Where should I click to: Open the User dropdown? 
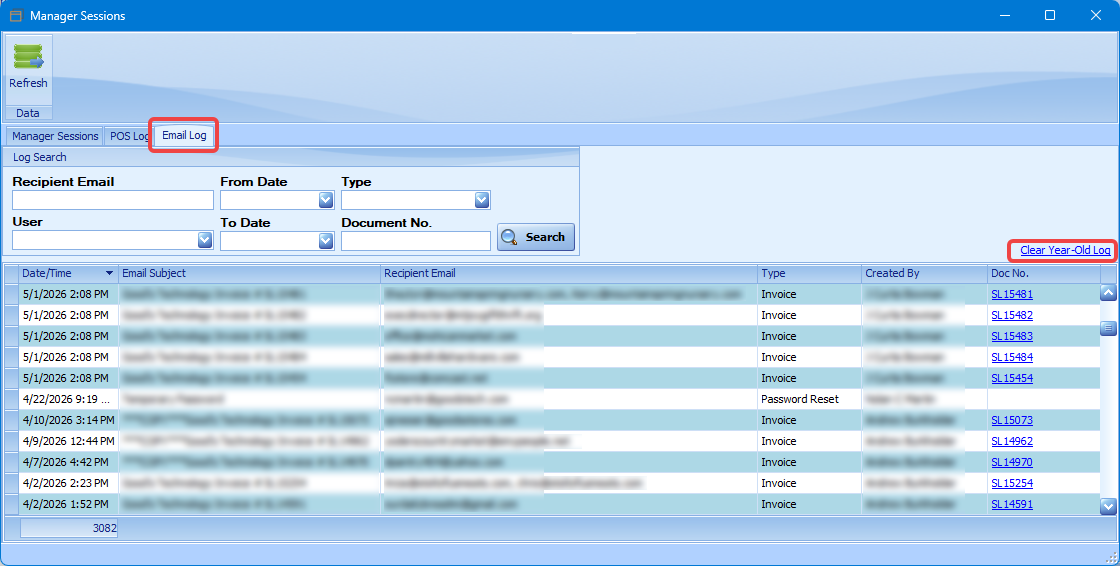[205, 240]
